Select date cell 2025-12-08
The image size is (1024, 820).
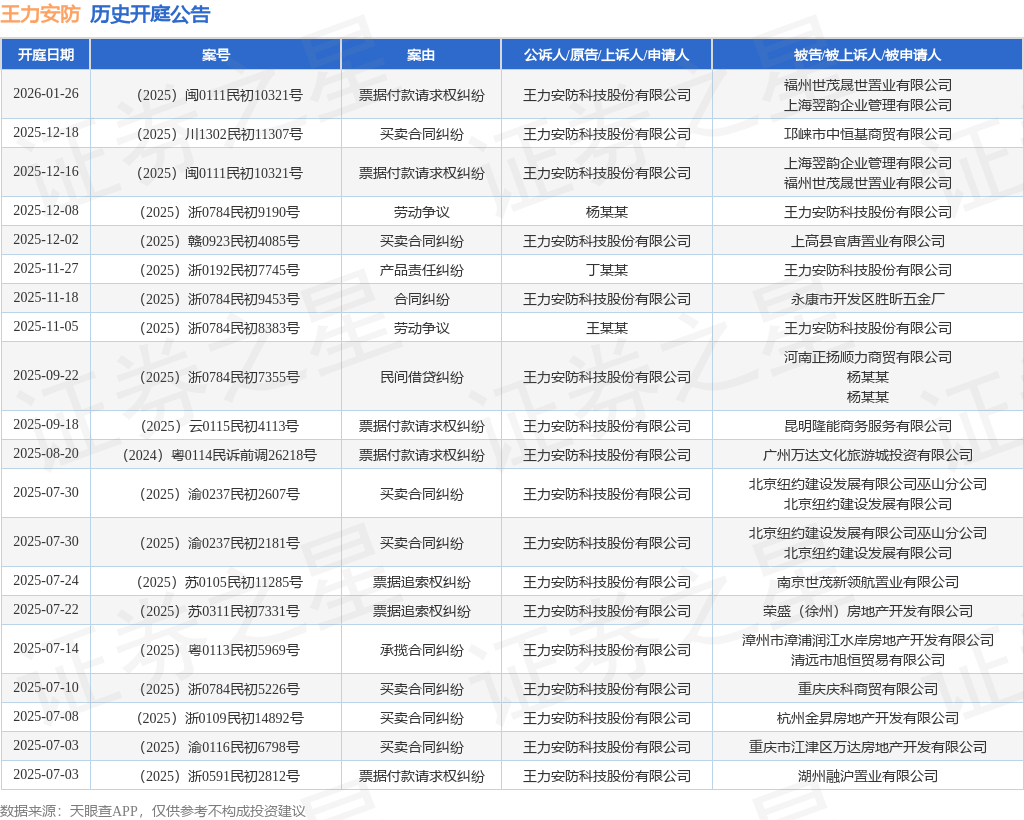coord(46,210)
